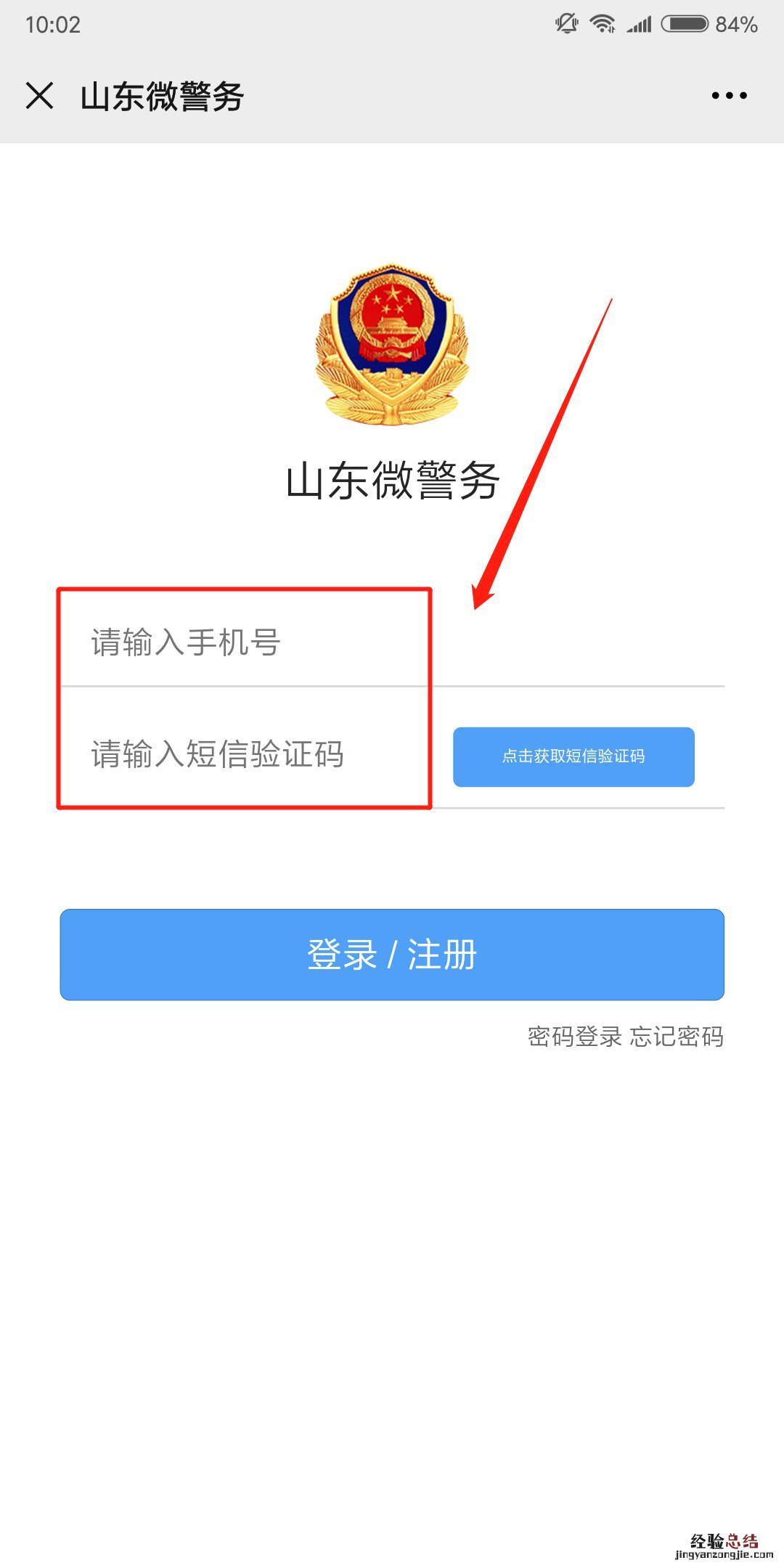Screen dimensions: 784x1568
Task: Tap the cellular signal strength icon
Action: tap(640, 25)
